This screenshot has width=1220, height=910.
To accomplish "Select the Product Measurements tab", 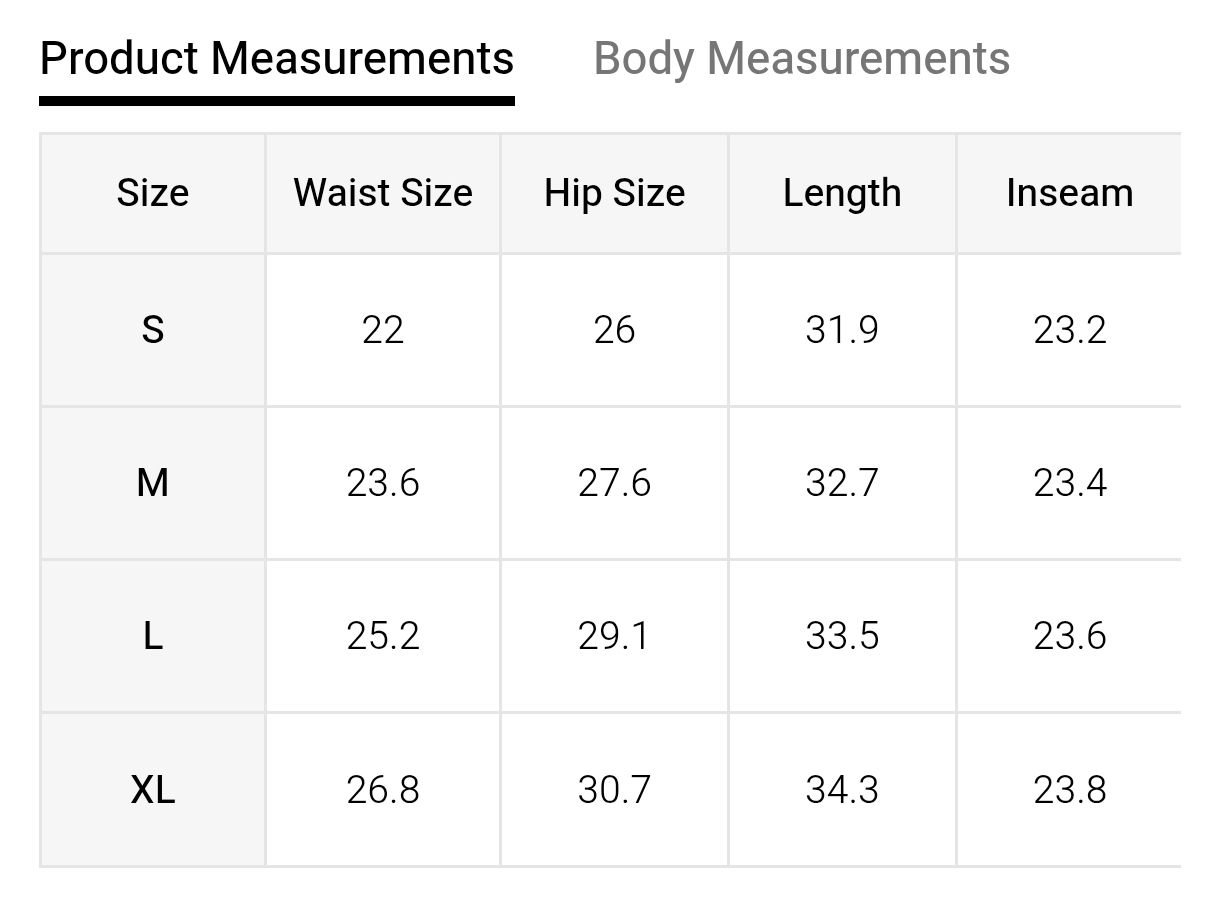I will pos(277,59).
